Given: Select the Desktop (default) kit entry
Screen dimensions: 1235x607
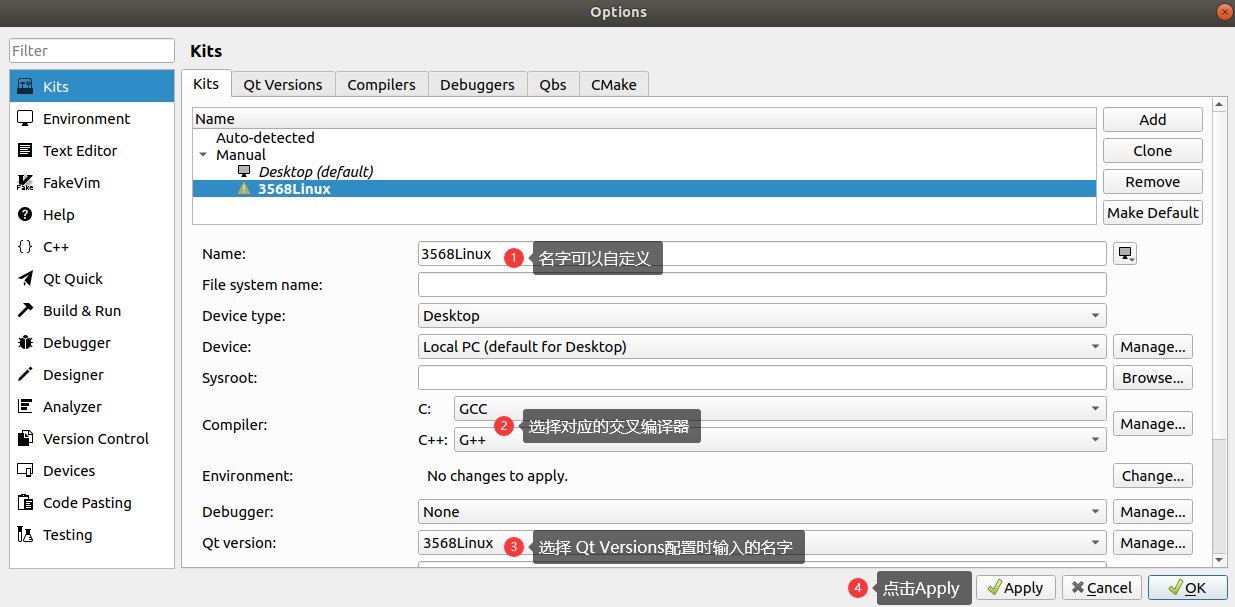Looking at the screenshot, I should [x=315, y=172].
